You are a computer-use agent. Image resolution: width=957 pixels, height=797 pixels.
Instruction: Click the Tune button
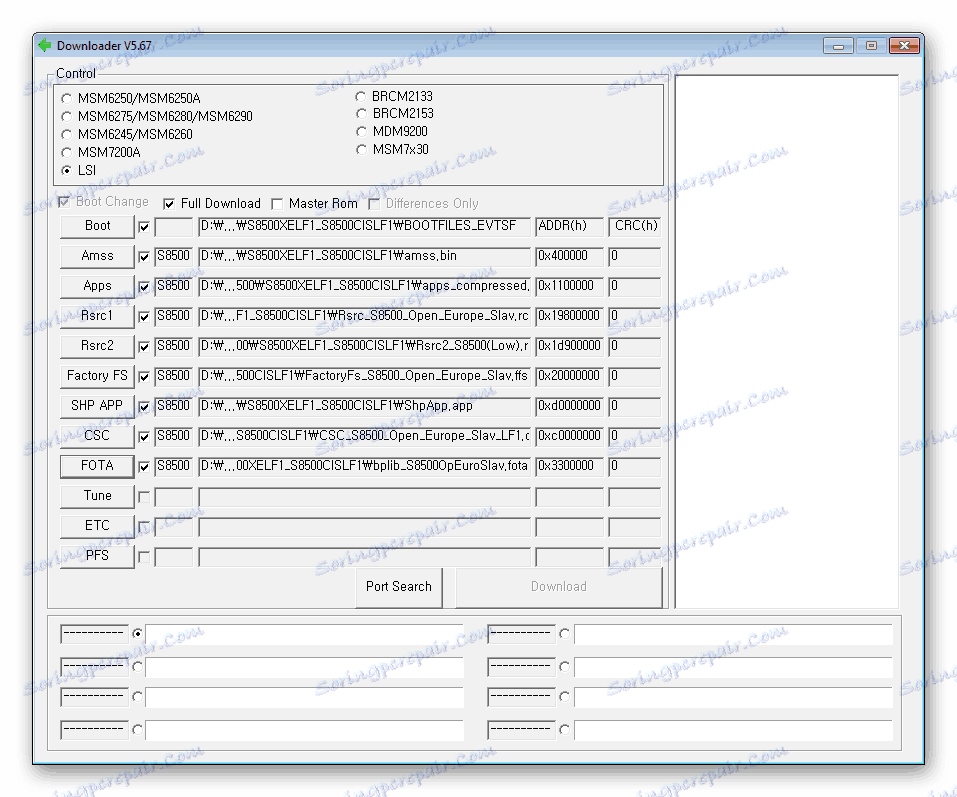coord(97,496)
